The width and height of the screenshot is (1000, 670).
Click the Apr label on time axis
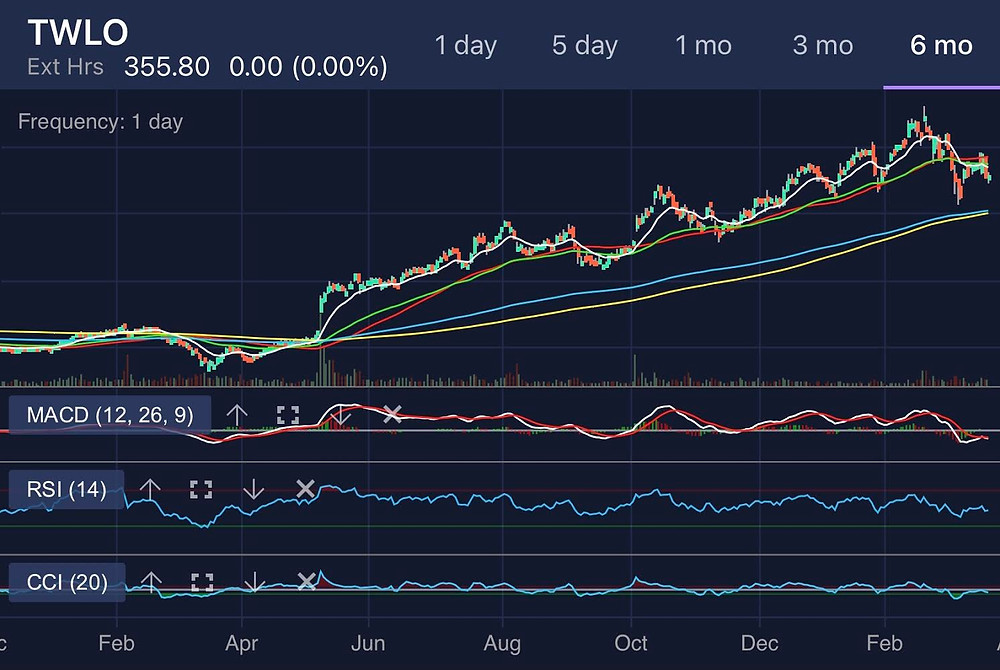241,643
